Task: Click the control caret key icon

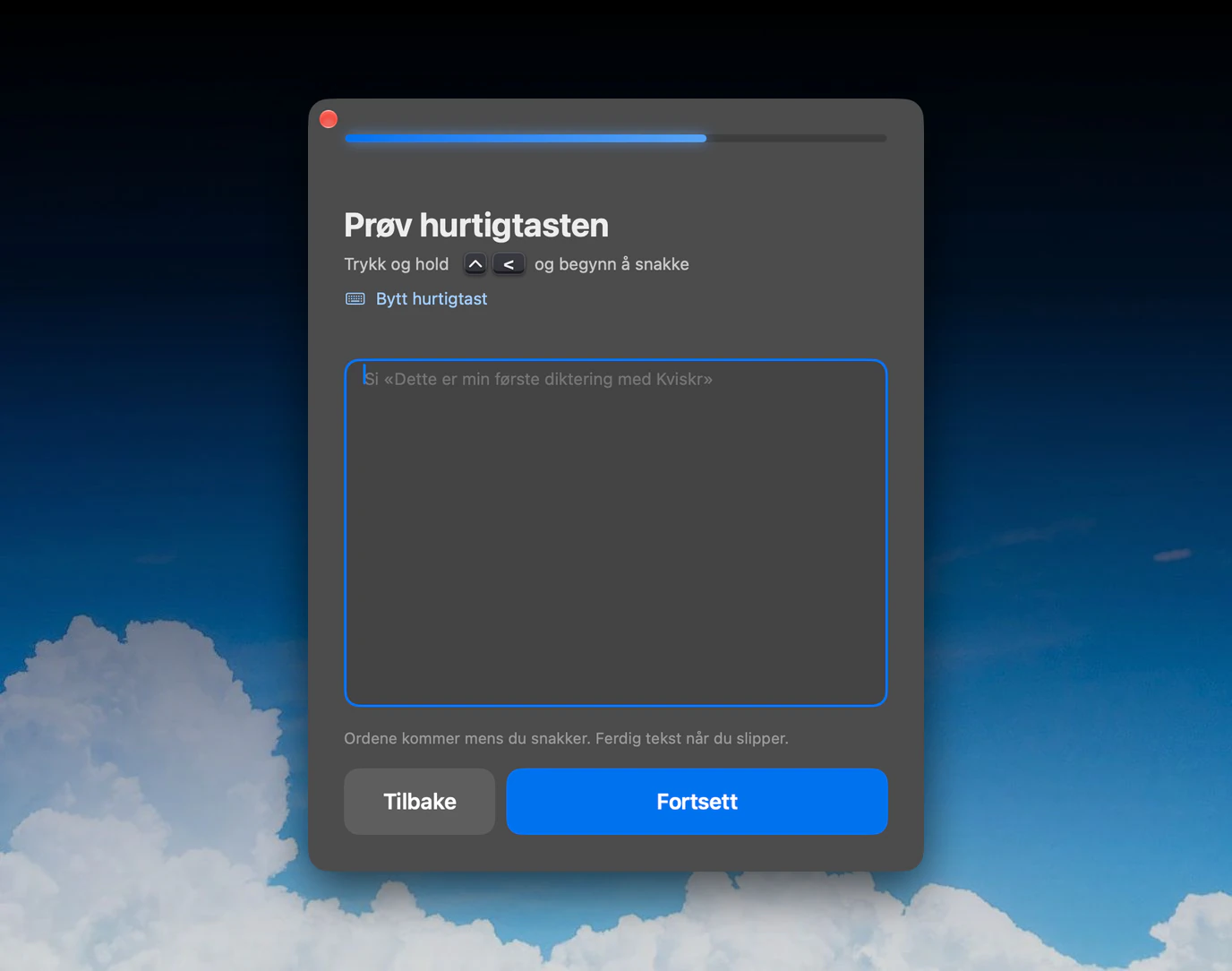Action: (x=475, y=264)
